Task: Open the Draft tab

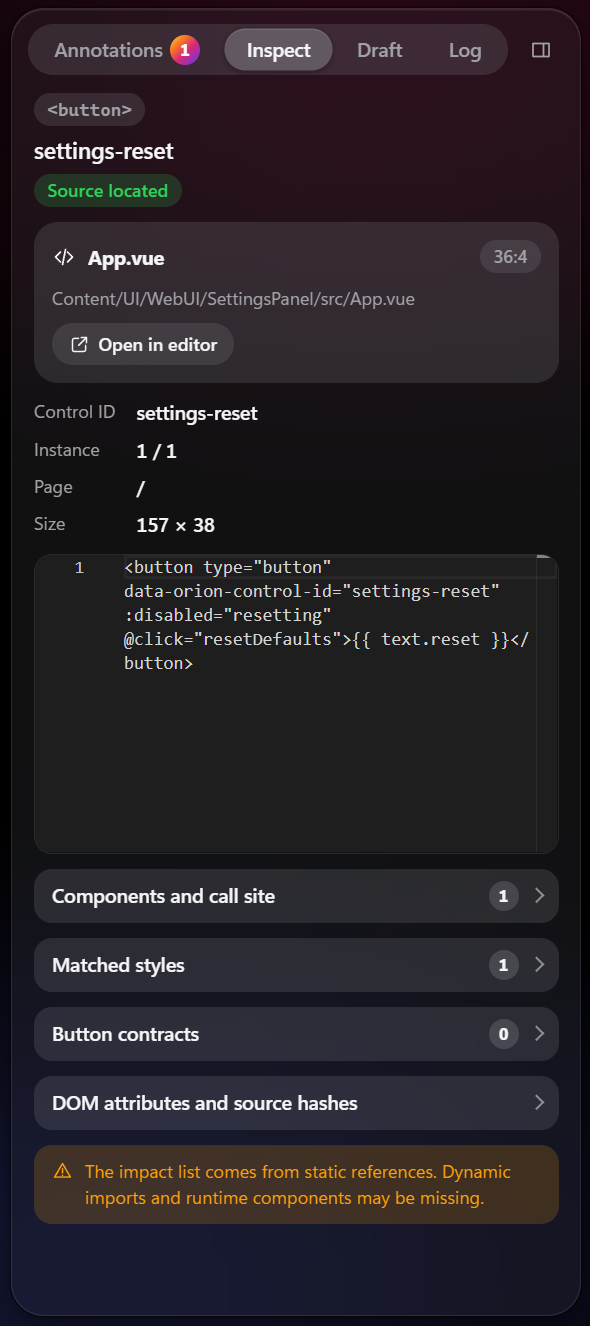Action: 380,50
